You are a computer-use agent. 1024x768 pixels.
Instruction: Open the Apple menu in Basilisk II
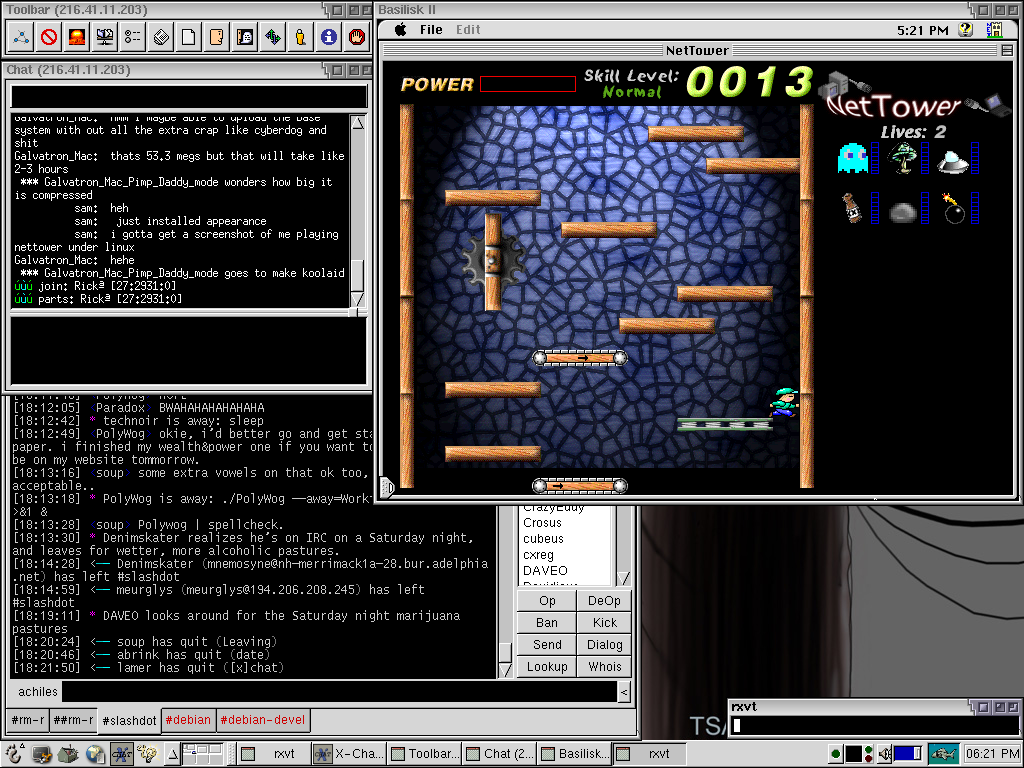(x=400, y=30)
